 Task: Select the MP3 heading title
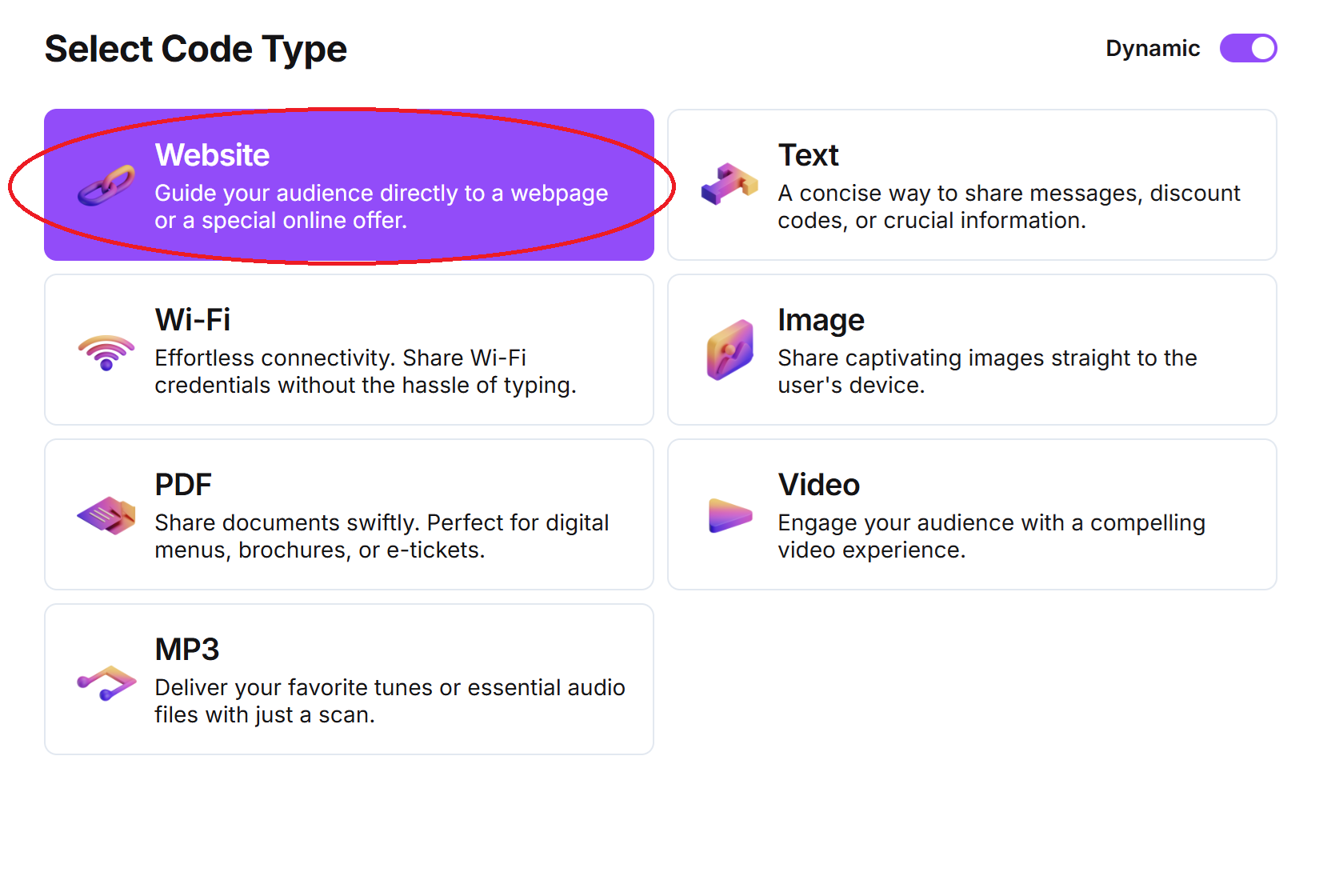(x=187, y=650)
